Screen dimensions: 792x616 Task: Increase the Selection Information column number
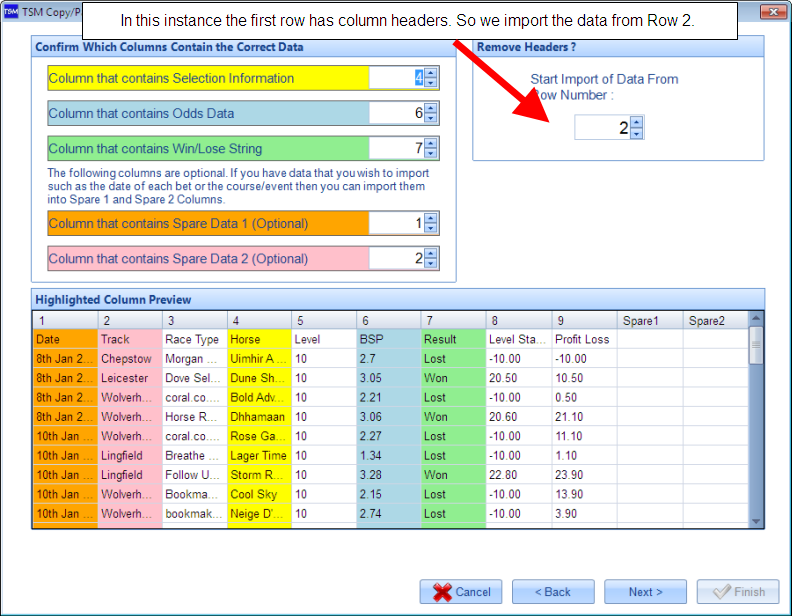coord(431,73)
